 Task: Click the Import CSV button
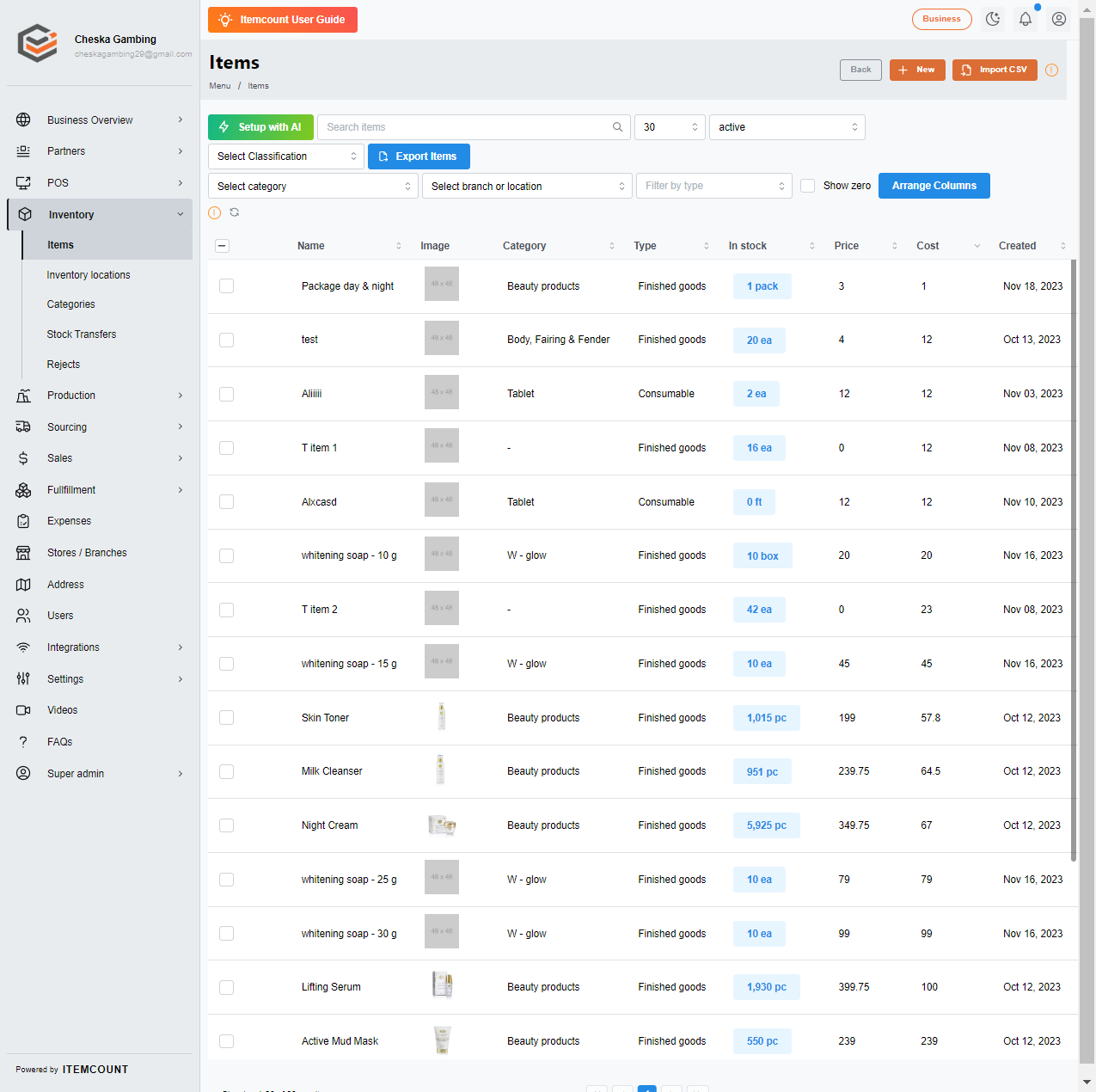[995, 70]
